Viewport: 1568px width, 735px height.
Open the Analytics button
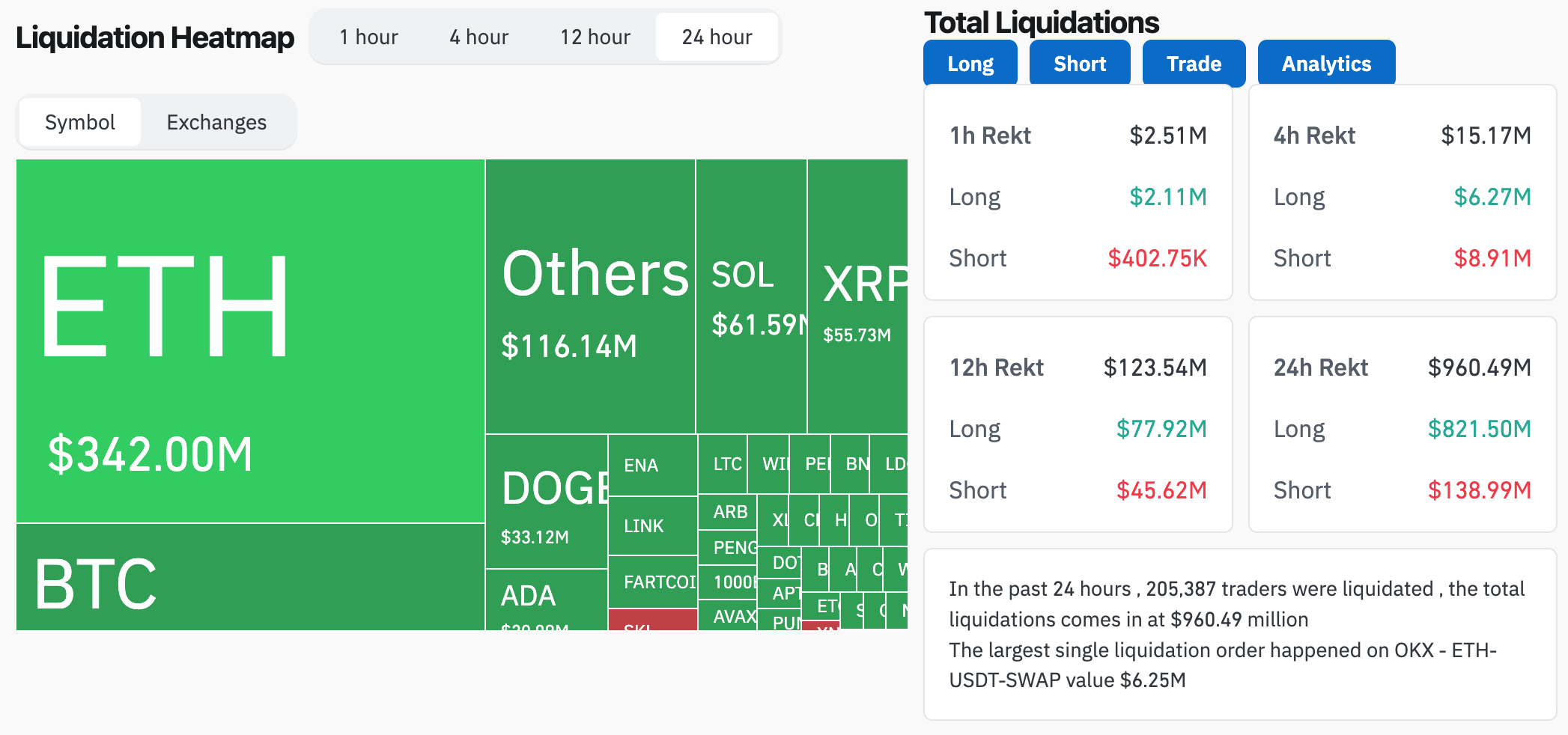1326,64
